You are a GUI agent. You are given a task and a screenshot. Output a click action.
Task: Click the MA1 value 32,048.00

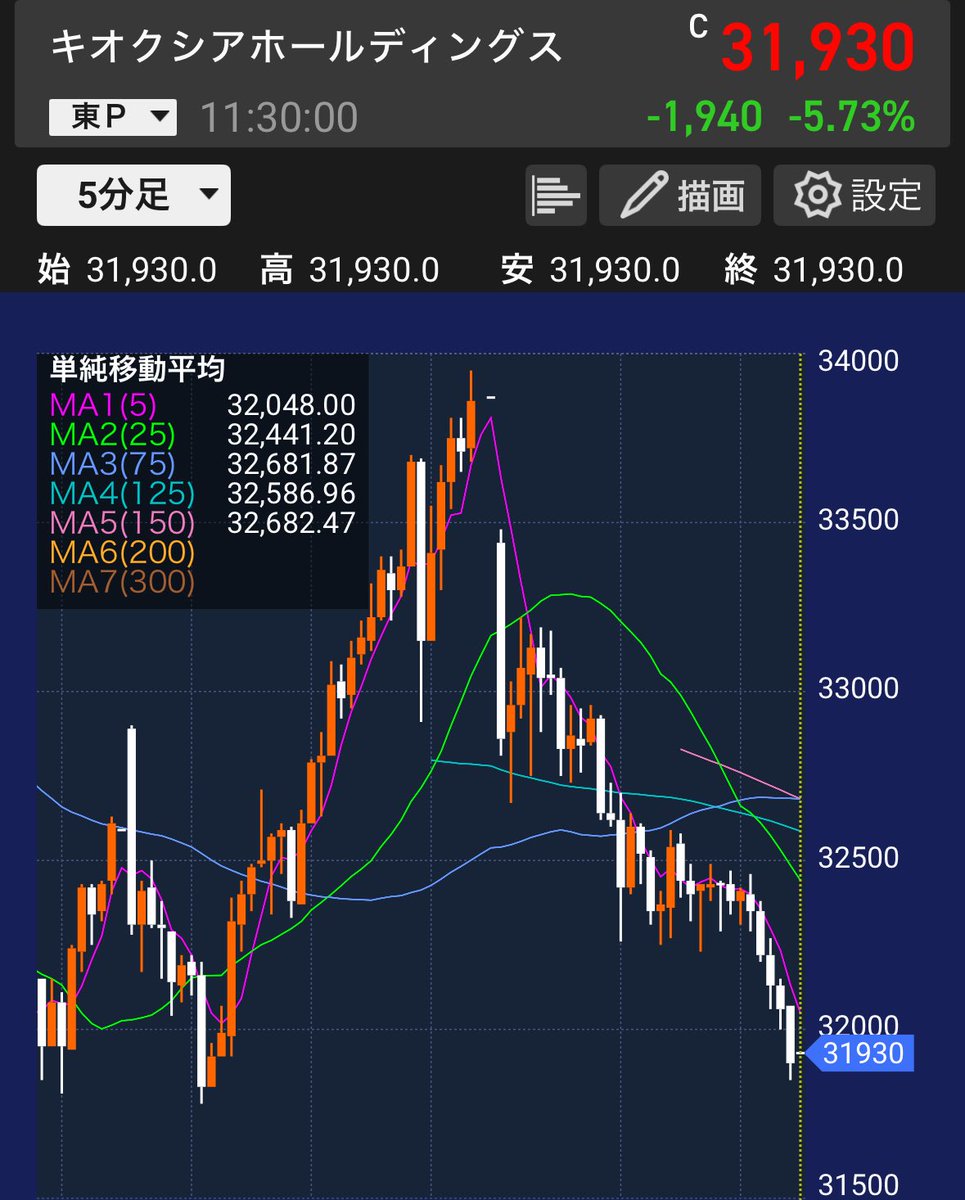tap(291, 404)
